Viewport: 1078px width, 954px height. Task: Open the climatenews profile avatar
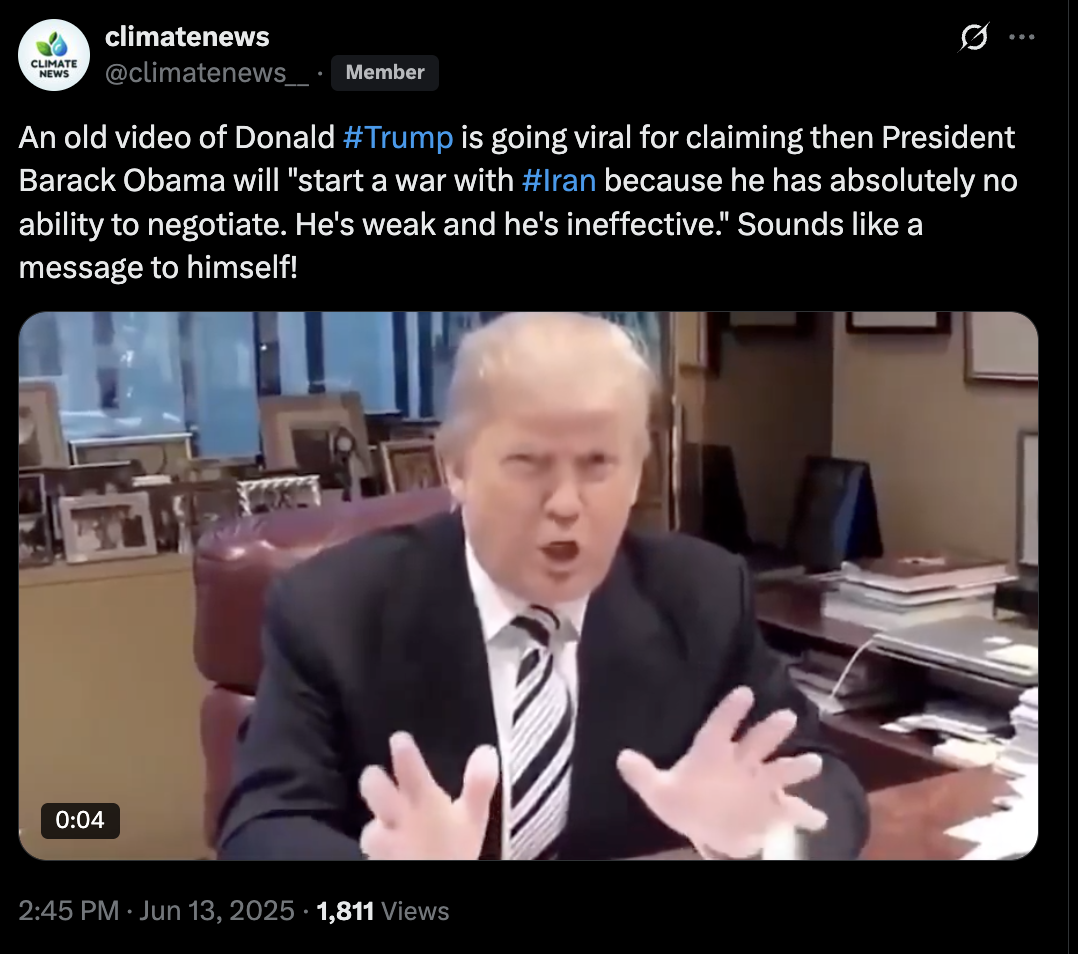(54, 55)
